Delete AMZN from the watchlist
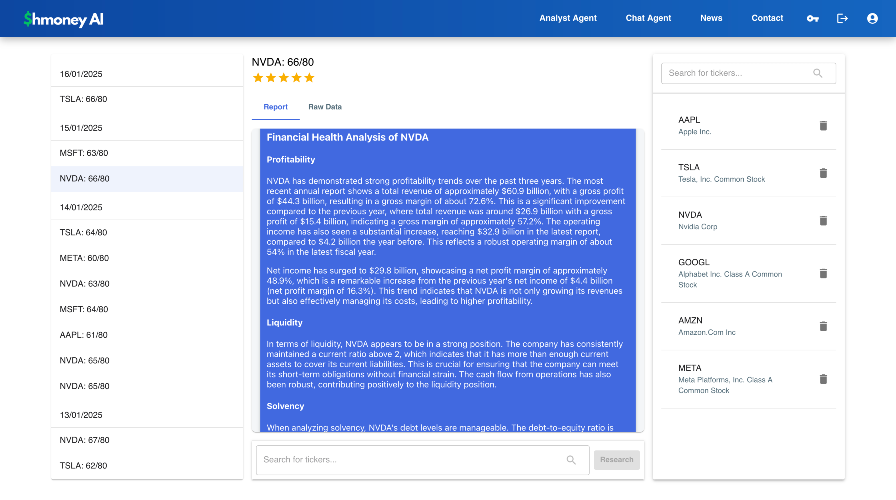 coord(823,326)
